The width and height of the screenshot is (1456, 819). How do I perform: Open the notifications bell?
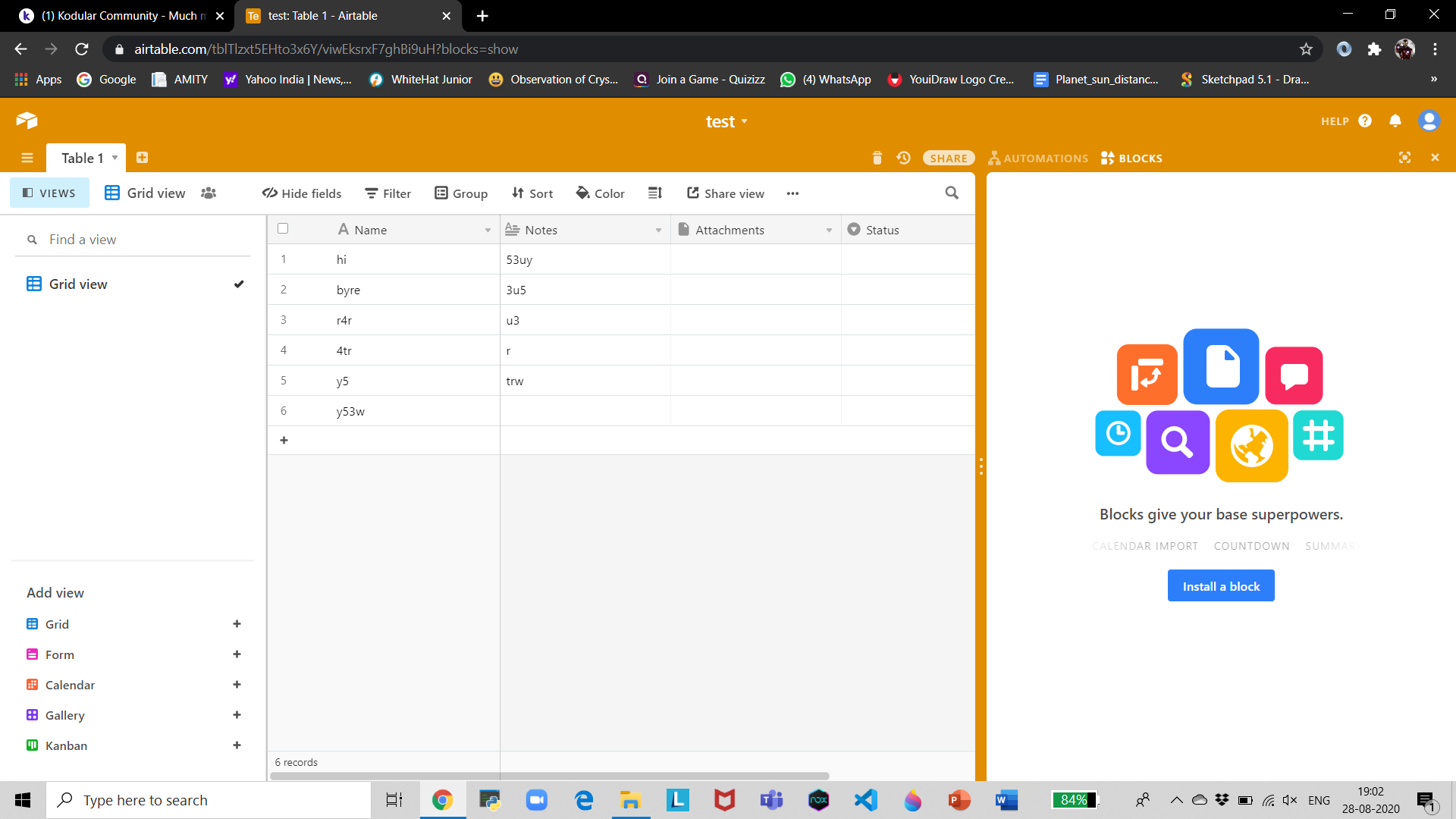tap(1395, 121)
